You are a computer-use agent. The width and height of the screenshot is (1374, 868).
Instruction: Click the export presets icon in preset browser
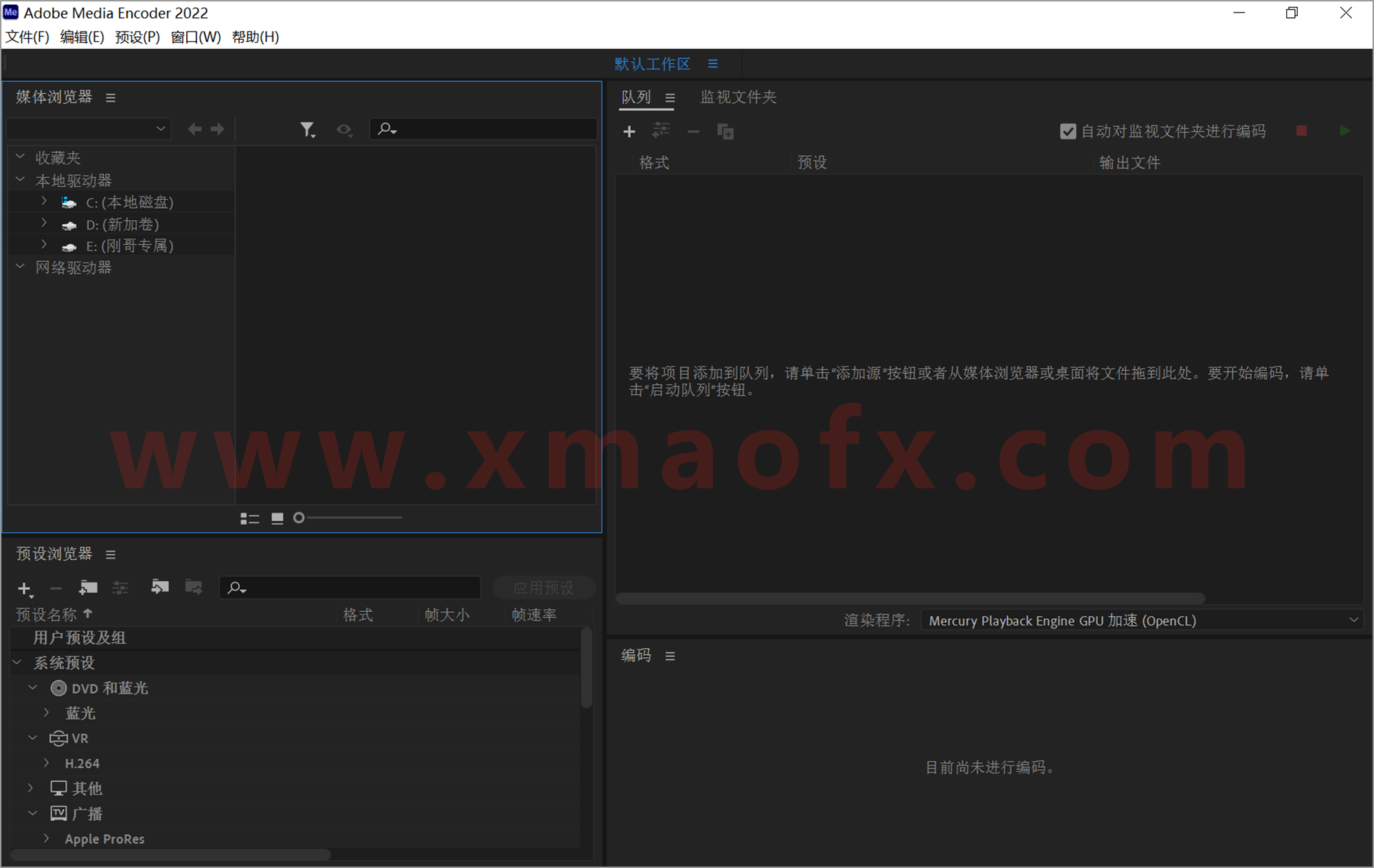click(194, 587)
